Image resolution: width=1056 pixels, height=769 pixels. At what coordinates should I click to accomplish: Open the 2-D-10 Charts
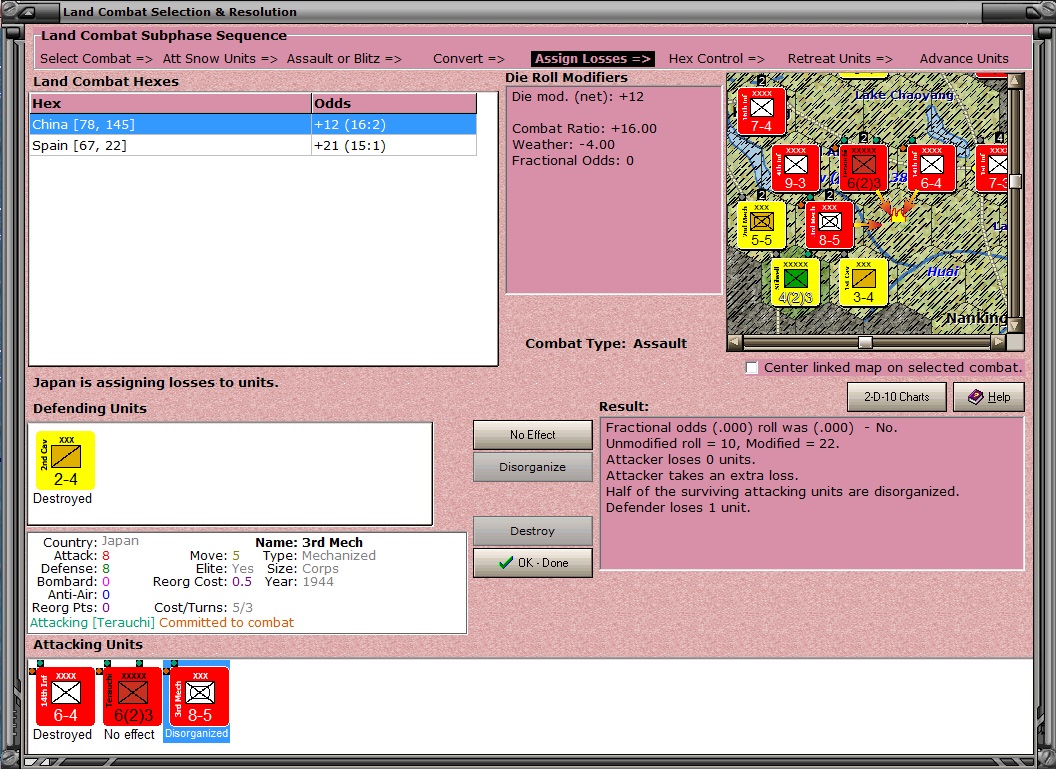(x=896, y=397)
